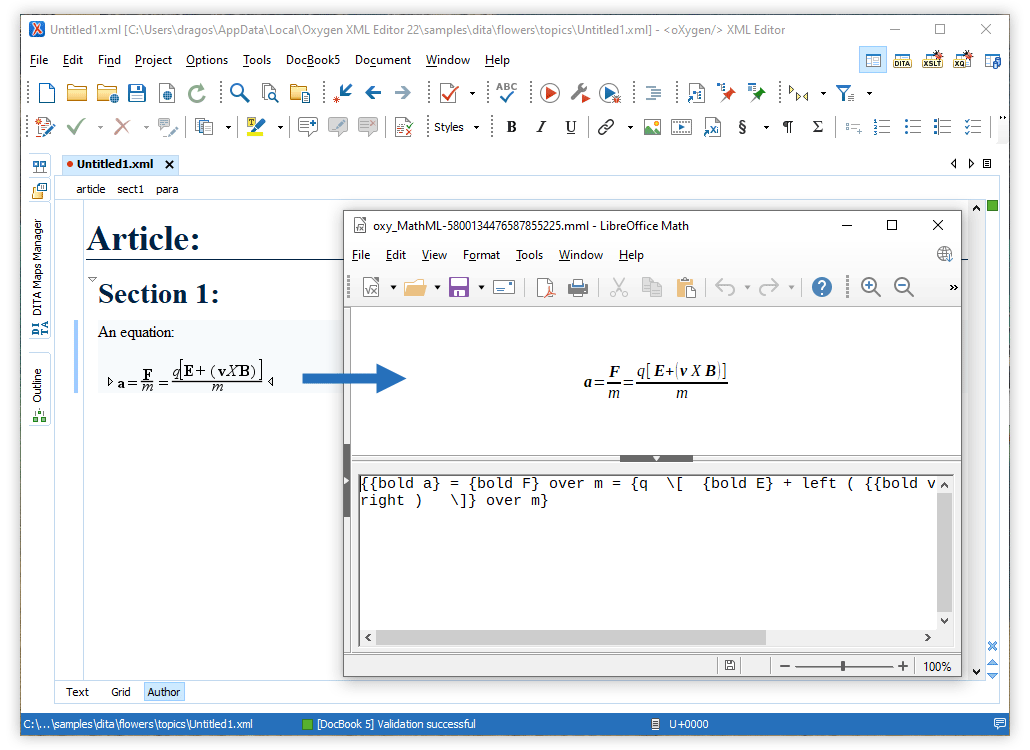Select sect1 in the breadcrumb
Viewport: 1030px width, 750px height.
[130, 189]
